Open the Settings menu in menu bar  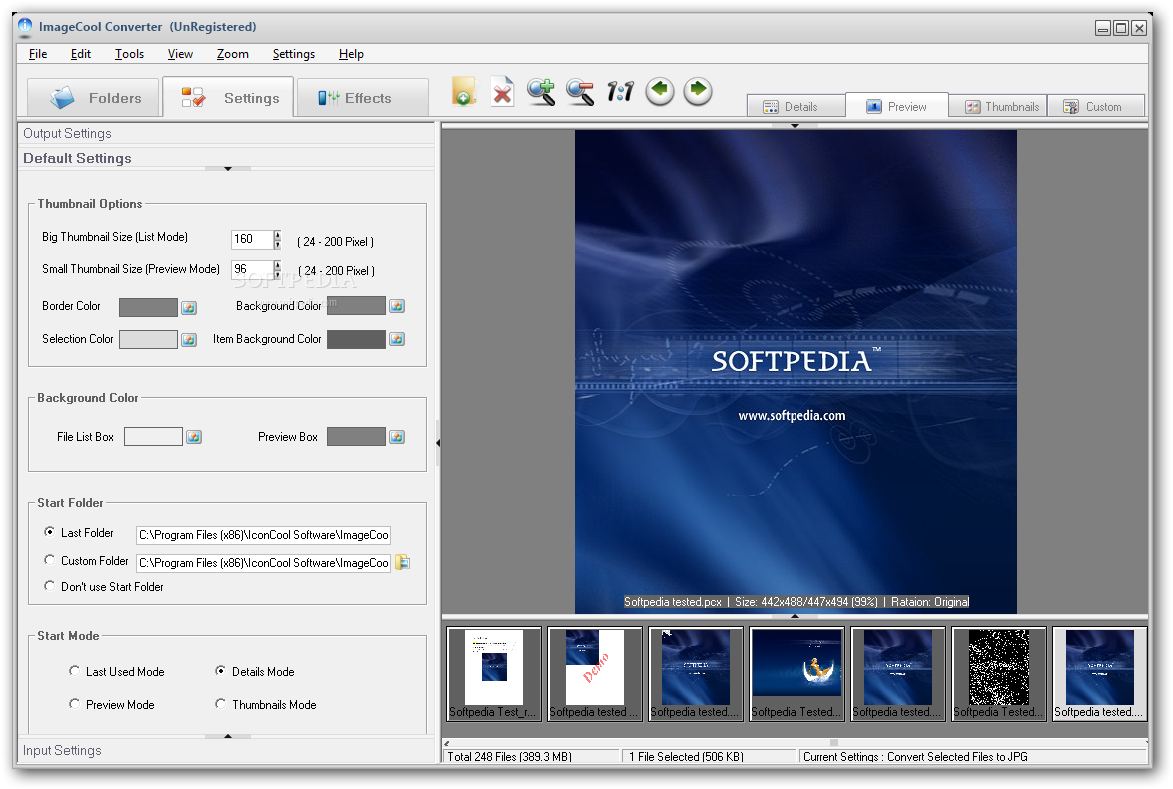coord(294,54)
